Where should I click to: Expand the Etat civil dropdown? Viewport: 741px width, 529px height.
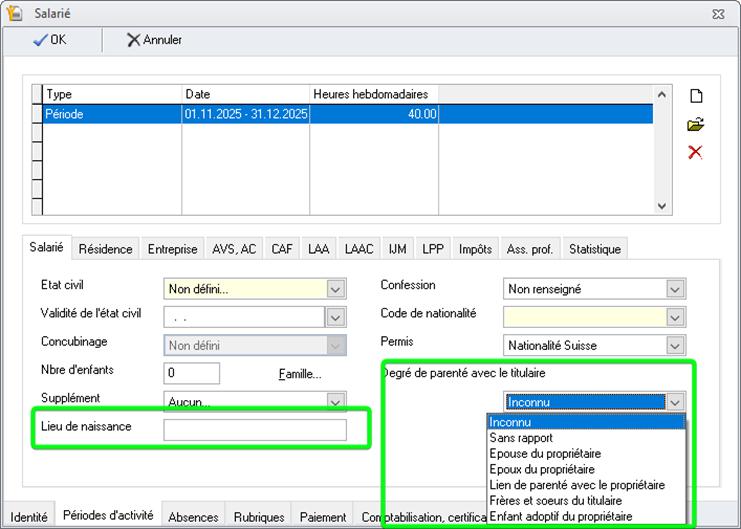tap(336, 289)
